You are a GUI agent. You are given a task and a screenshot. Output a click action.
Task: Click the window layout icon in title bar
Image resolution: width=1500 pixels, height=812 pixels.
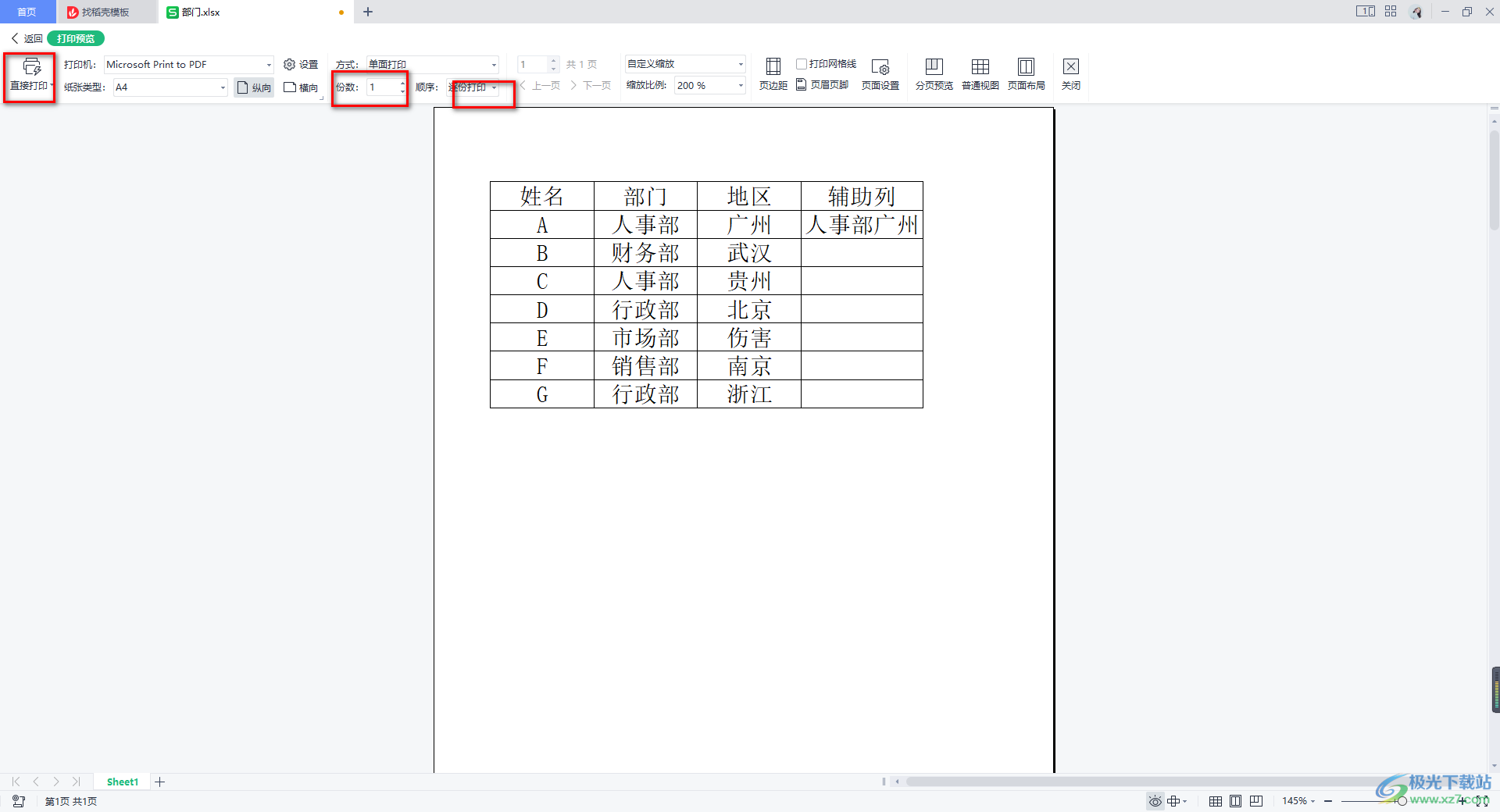click(x=1365, y=12)
